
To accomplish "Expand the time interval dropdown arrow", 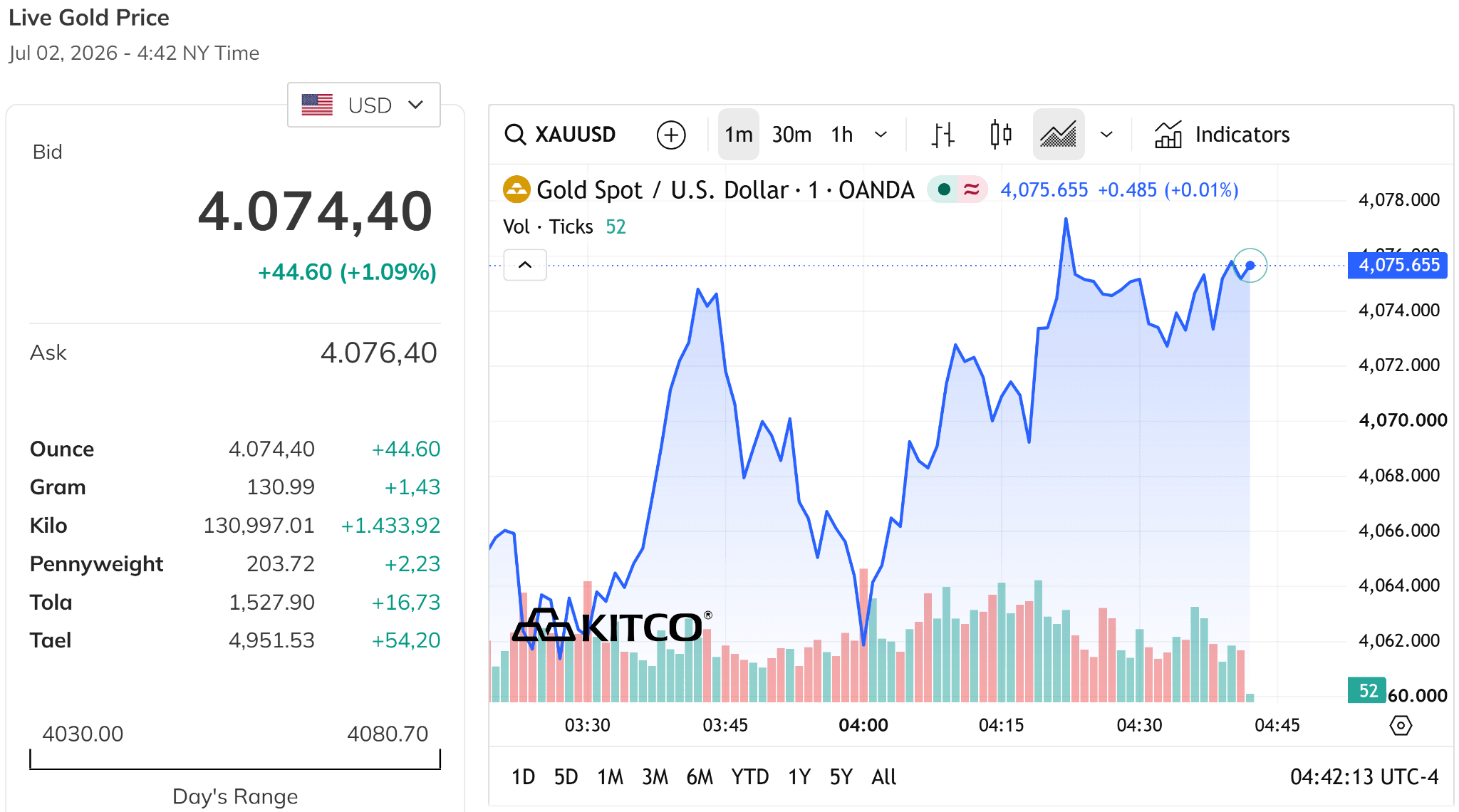I will pos(881,134).
